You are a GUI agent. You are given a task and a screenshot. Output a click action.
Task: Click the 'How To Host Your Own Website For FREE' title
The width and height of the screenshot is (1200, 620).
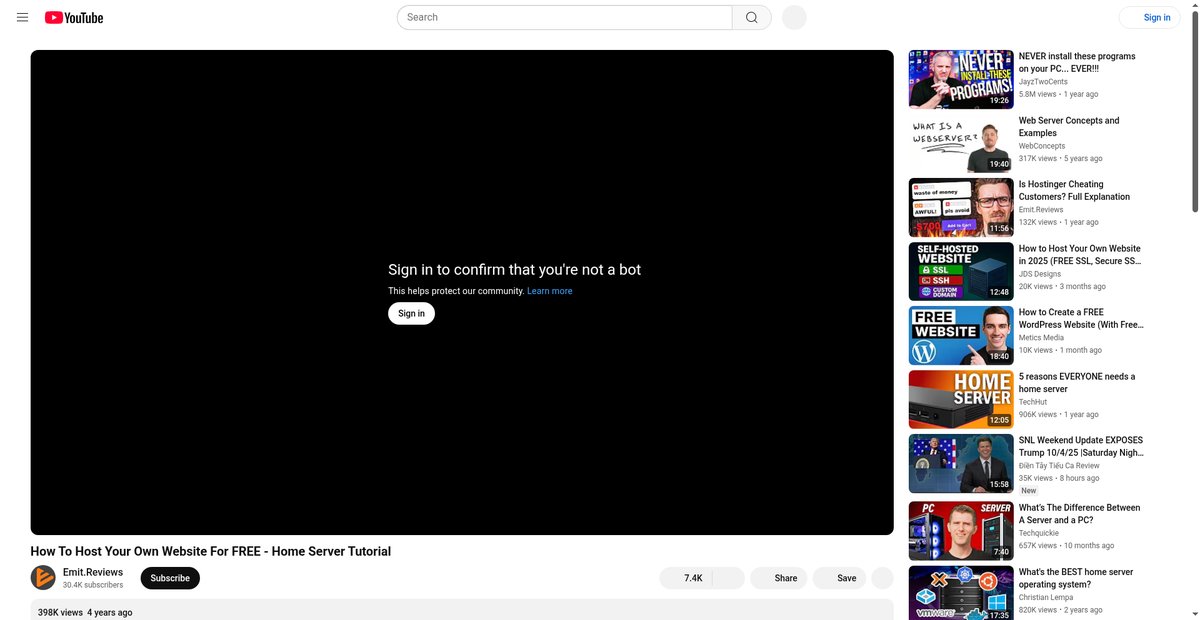pos(211,551)
